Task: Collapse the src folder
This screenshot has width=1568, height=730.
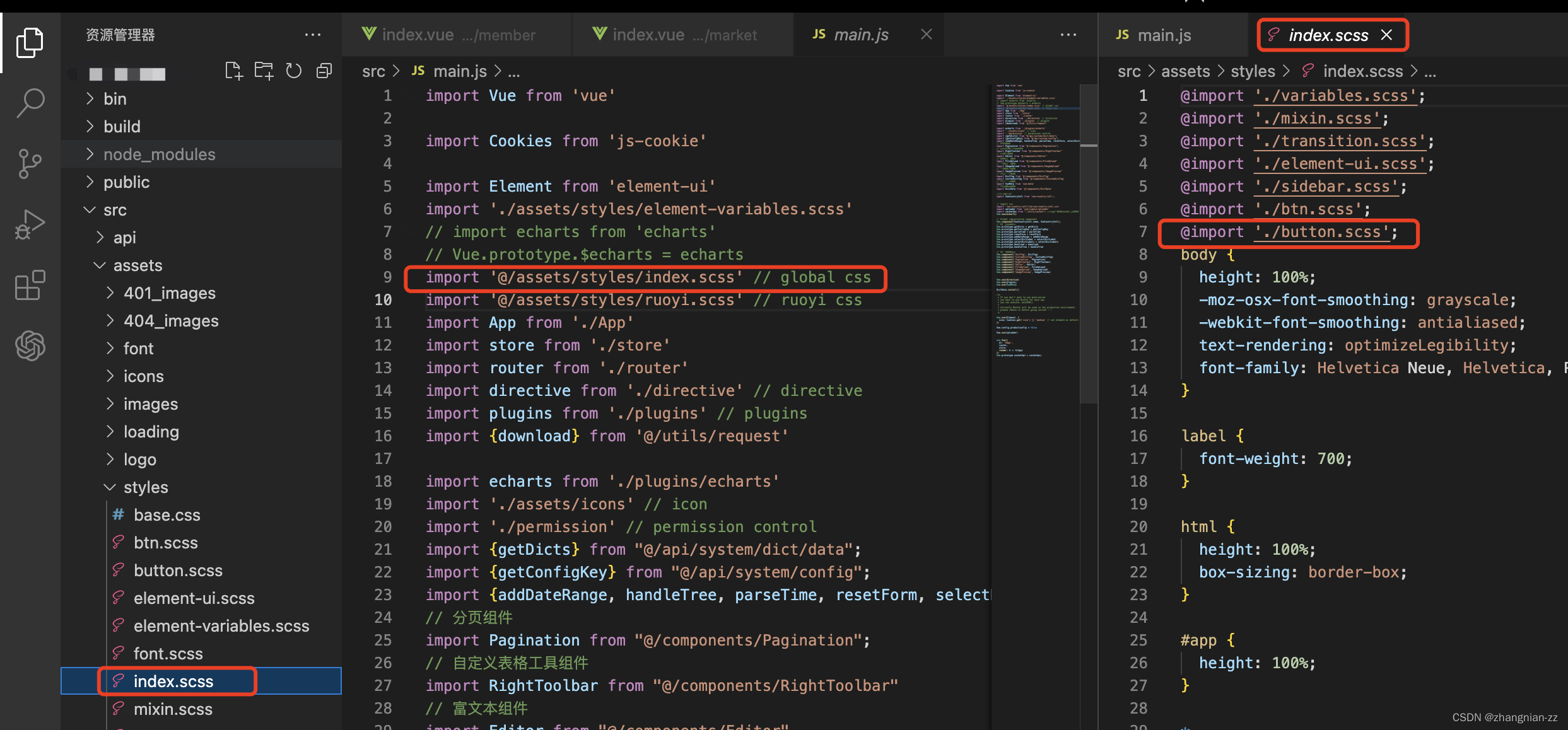Action: click(x=115, y=210)
